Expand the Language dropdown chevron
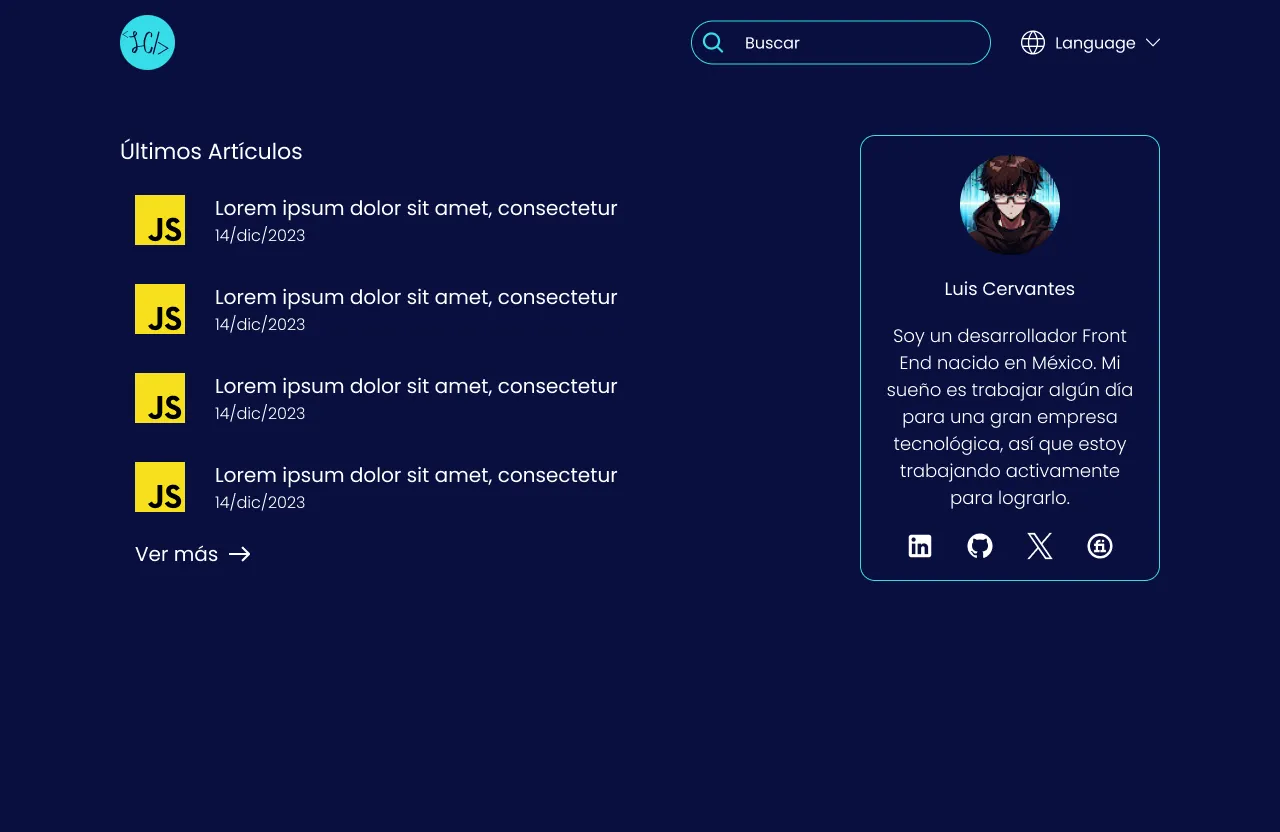The image size is (1280, 832). [x=1152, y=42]
